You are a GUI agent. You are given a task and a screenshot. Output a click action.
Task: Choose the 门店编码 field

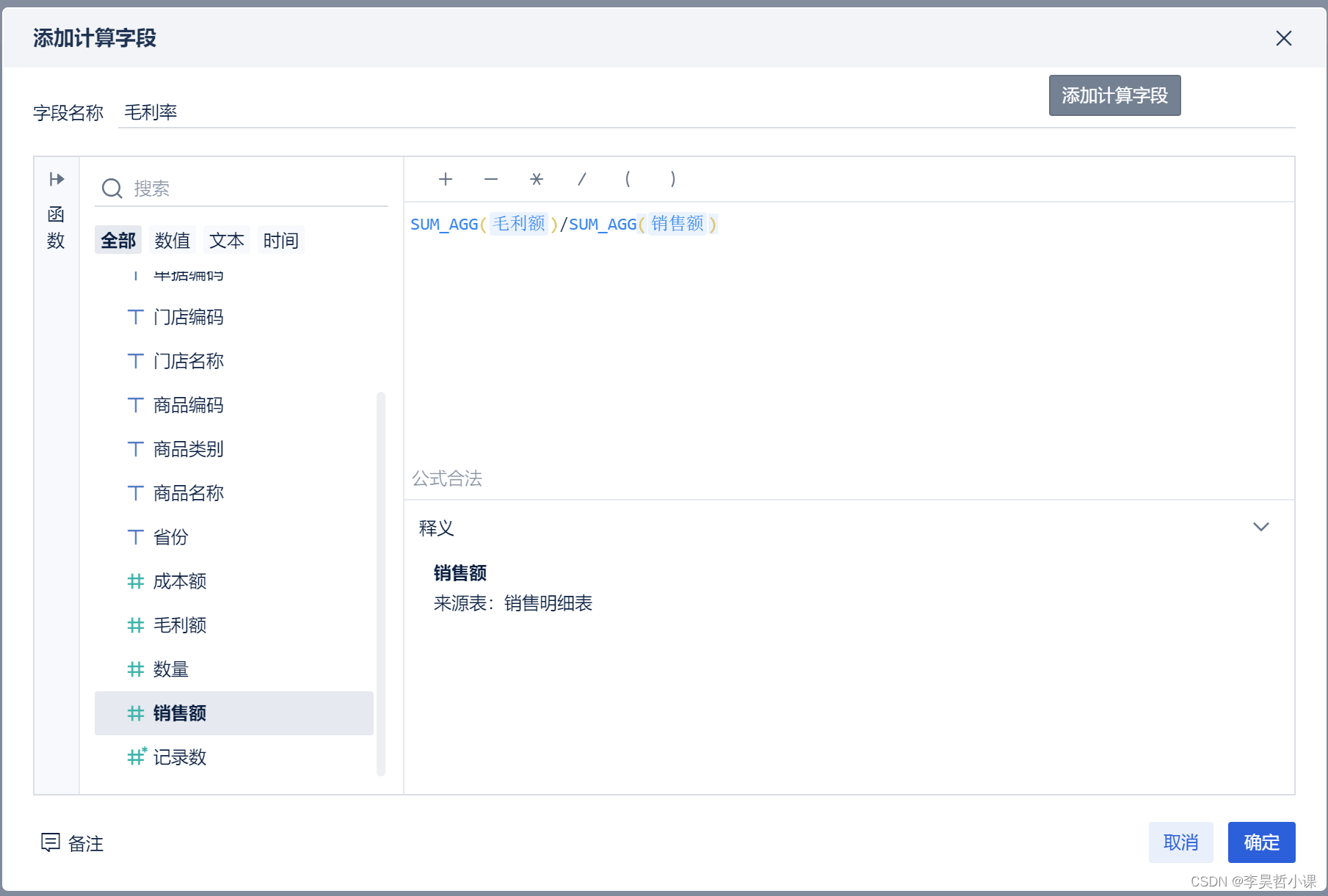coord(234,317)
